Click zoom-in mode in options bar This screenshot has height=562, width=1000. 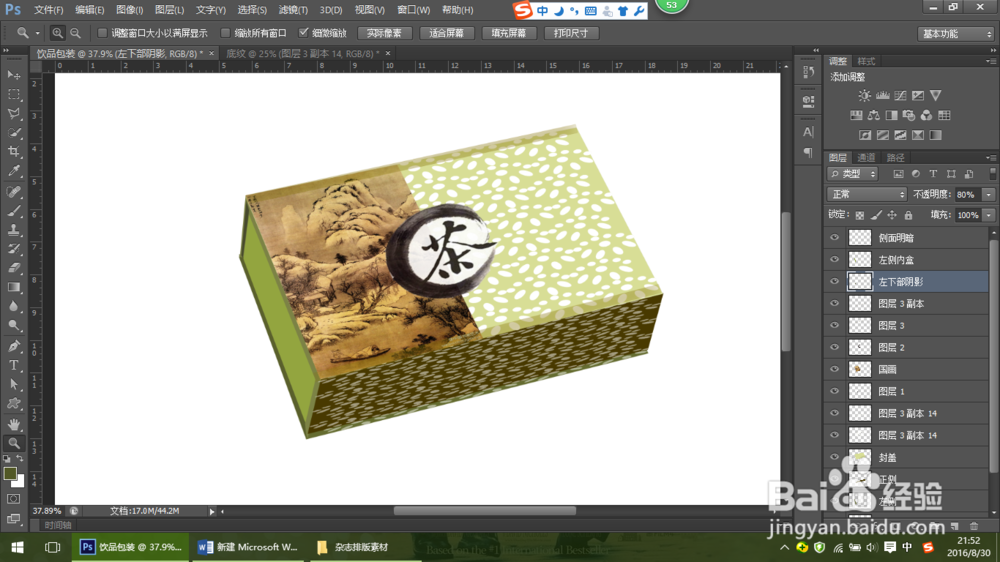[57, 33]
